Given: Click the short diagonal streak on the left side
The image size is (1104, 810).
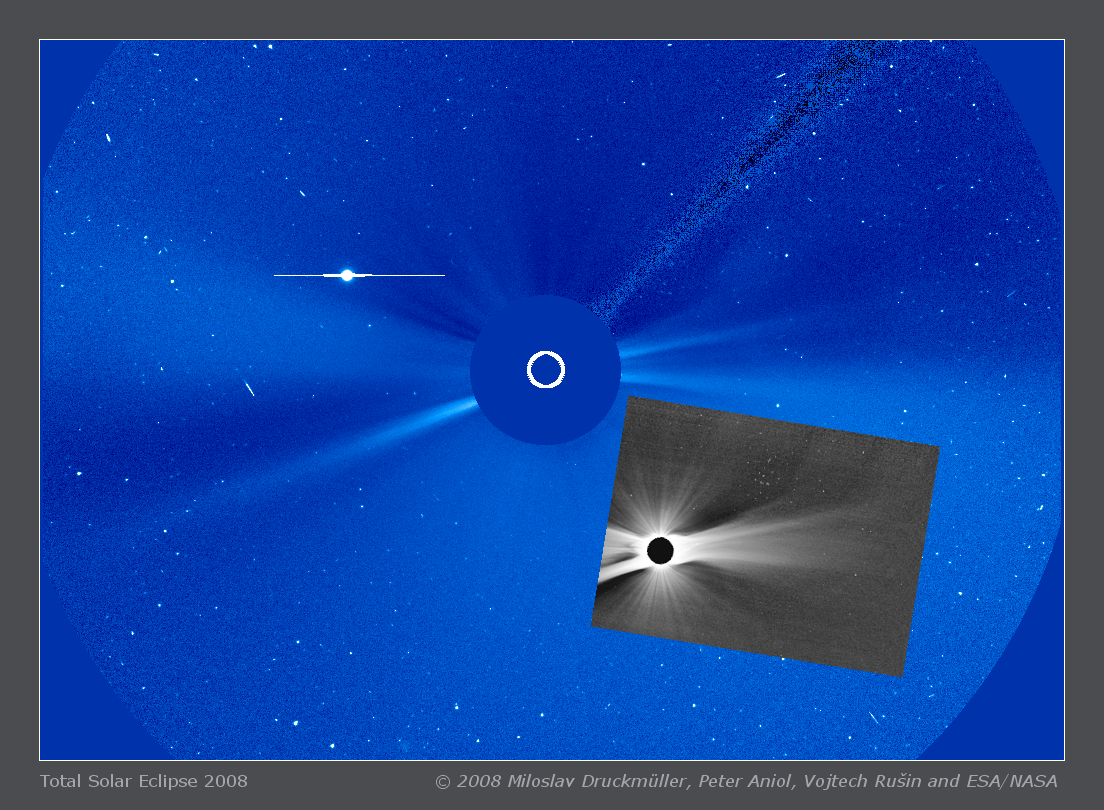Looking at the screenshot, I should pos(249,388).
